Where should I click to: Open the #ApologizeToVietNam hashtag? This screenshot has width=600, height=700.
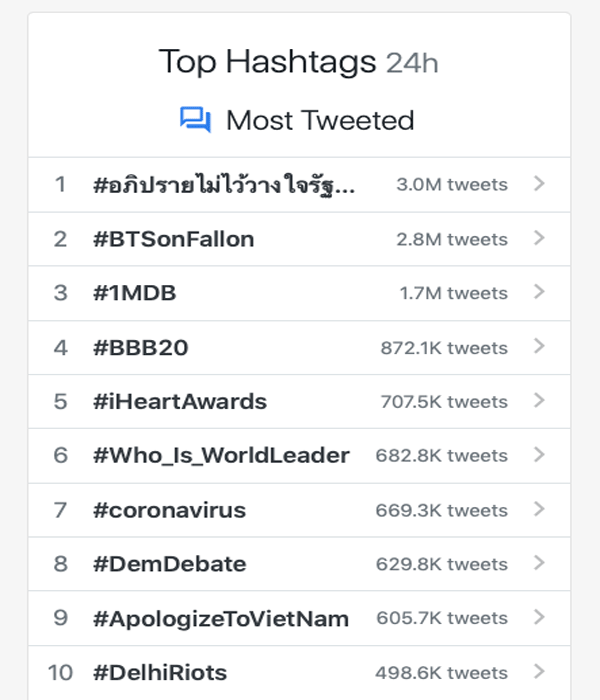click(221, 618)
